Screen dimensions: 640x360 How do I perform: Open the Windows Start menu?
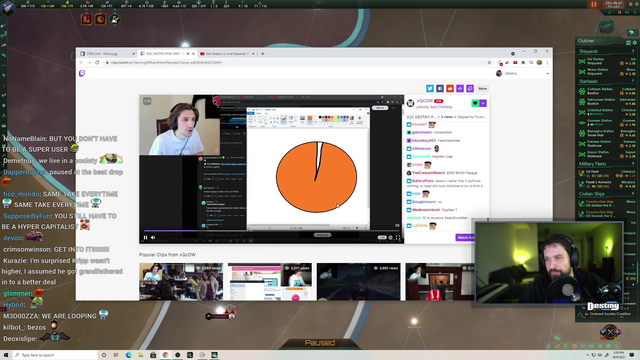[x=6, y=355]
